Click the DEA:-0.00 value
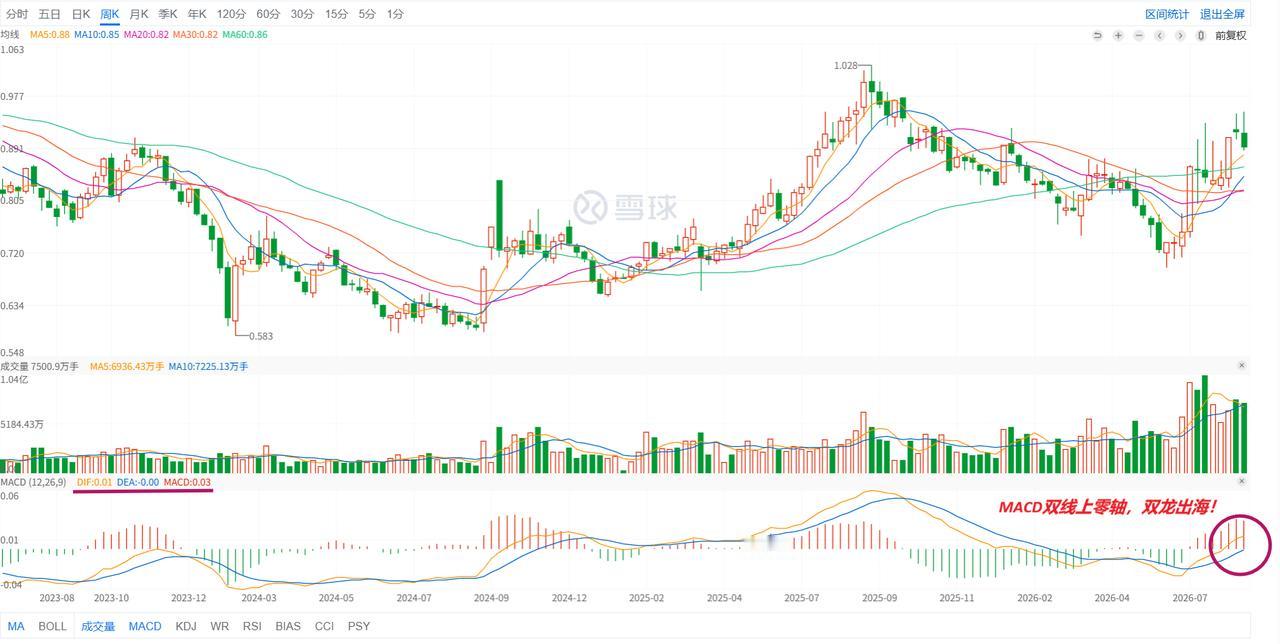The height and width of the screenshot is (644, 1280). 138,483
